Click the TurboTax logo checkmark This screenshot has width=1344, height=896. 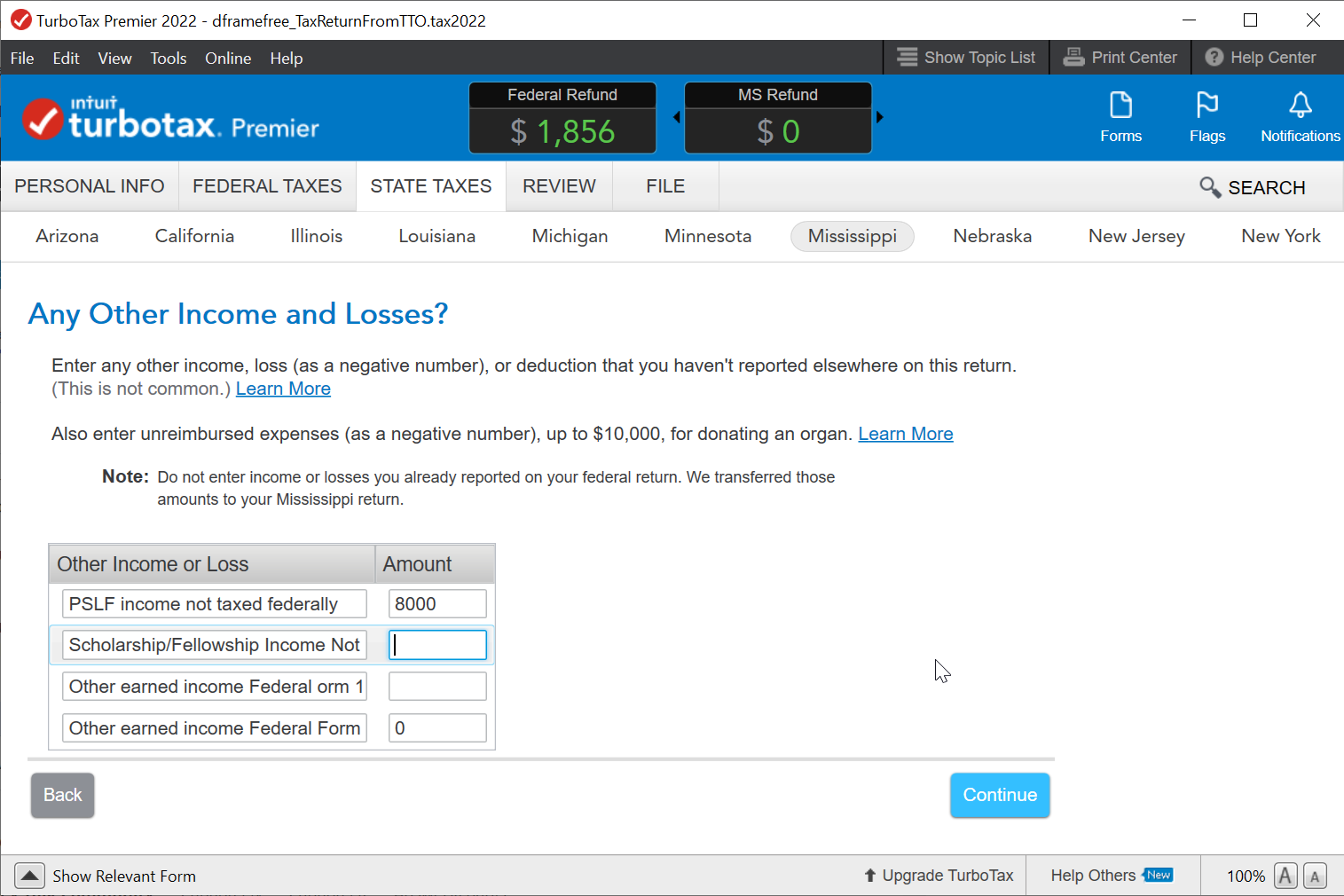coord(43,120)
